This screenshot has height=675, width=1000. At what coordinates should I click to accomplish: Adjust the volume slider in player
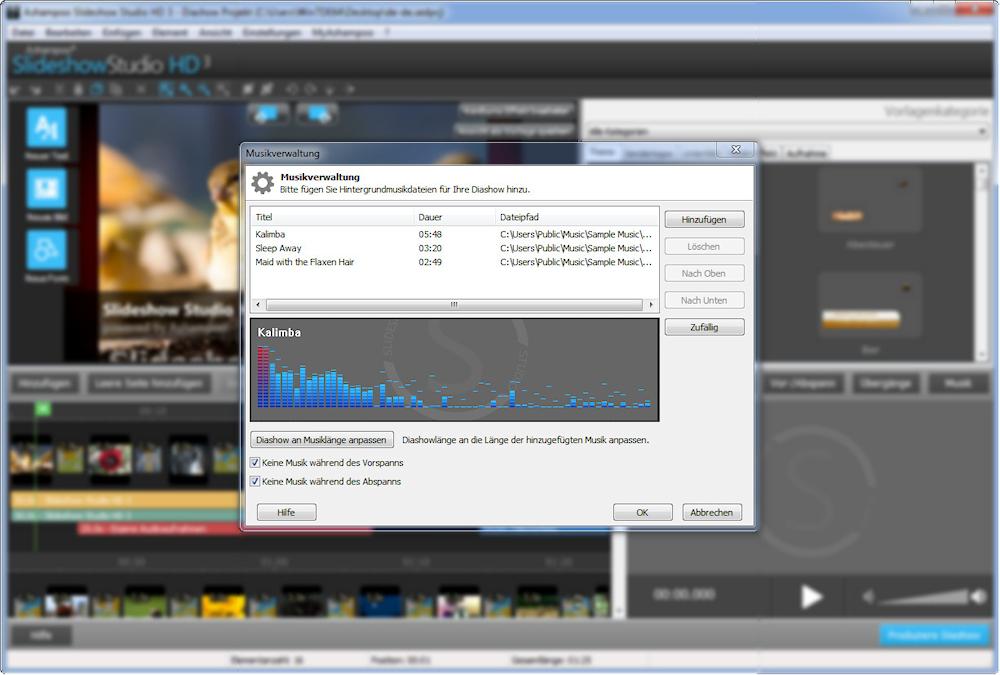[x=925, y=597]
